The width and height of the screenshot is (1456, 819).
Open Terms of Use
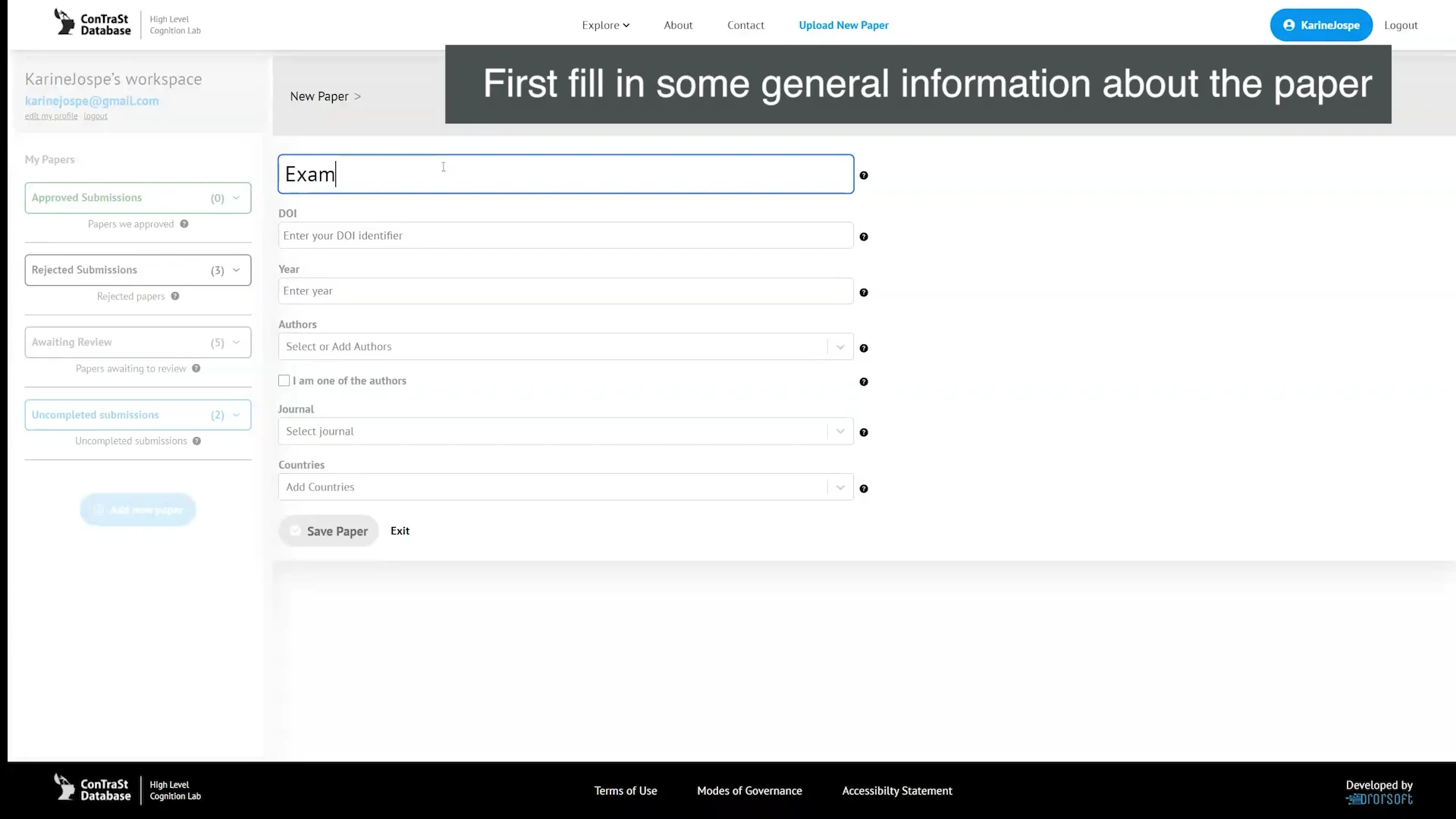pos(625,790)
